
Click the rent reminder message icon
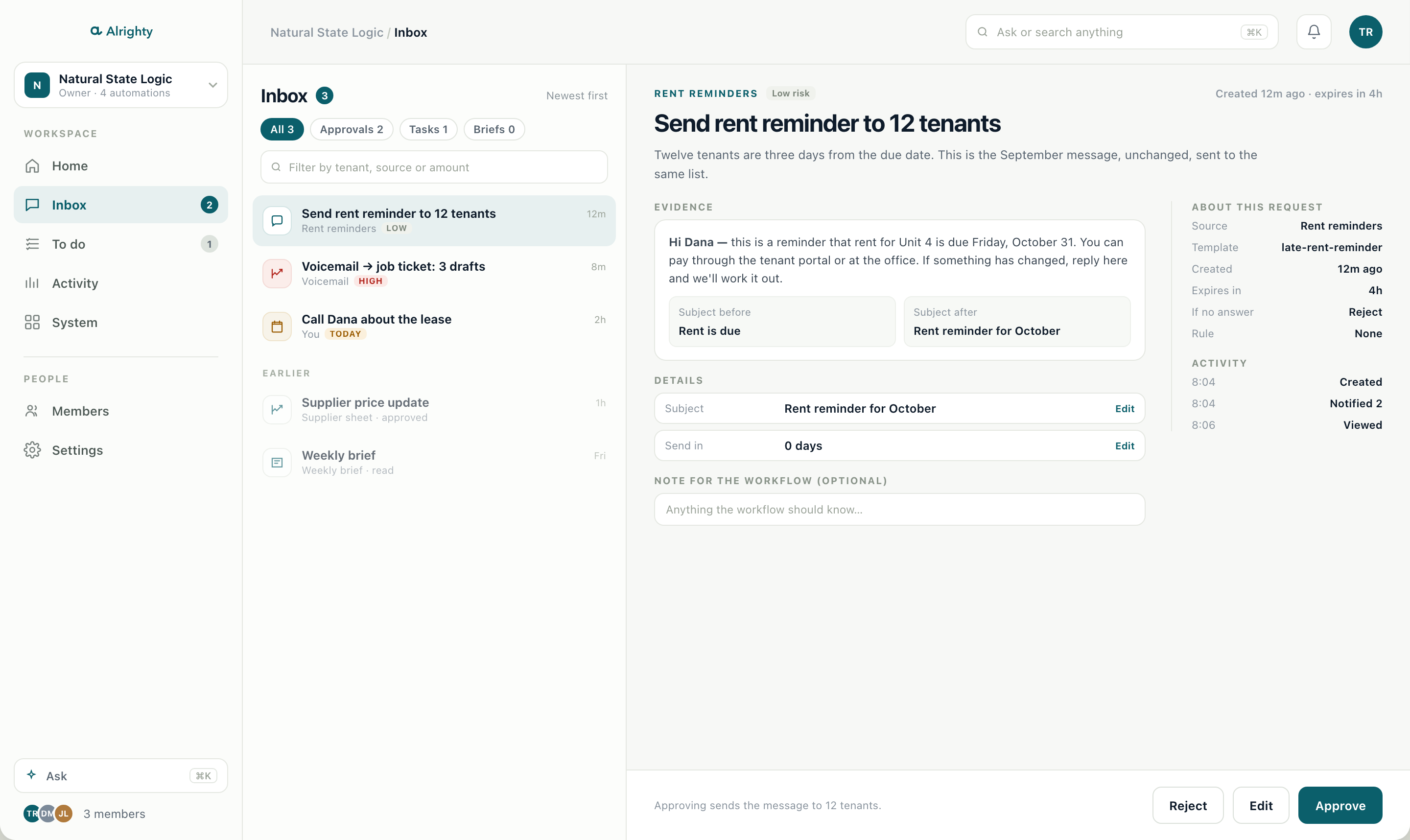coord(277,221)
